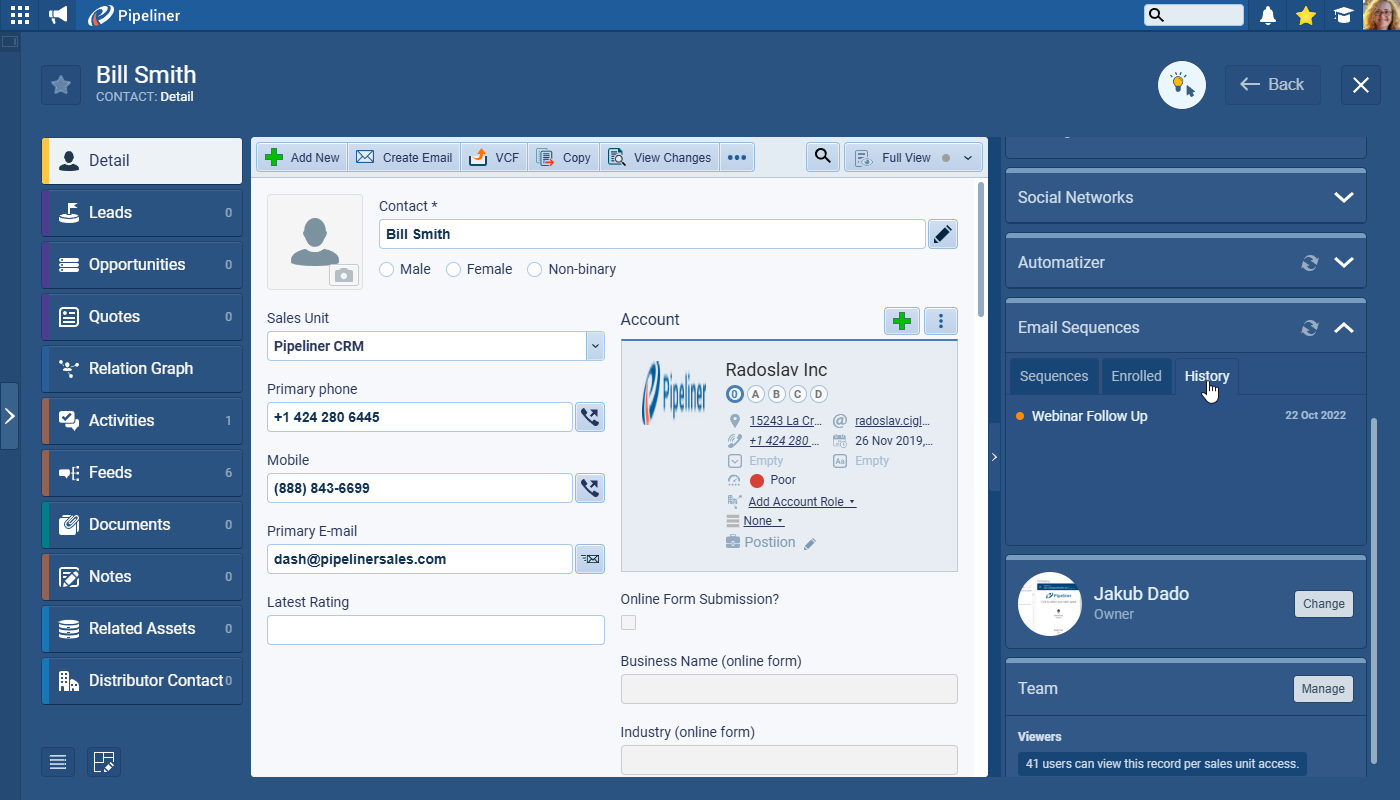Refresh the Email Sequences panel
The height and width of the screenshot is (800, 1400).
[x=1309, y=328]
